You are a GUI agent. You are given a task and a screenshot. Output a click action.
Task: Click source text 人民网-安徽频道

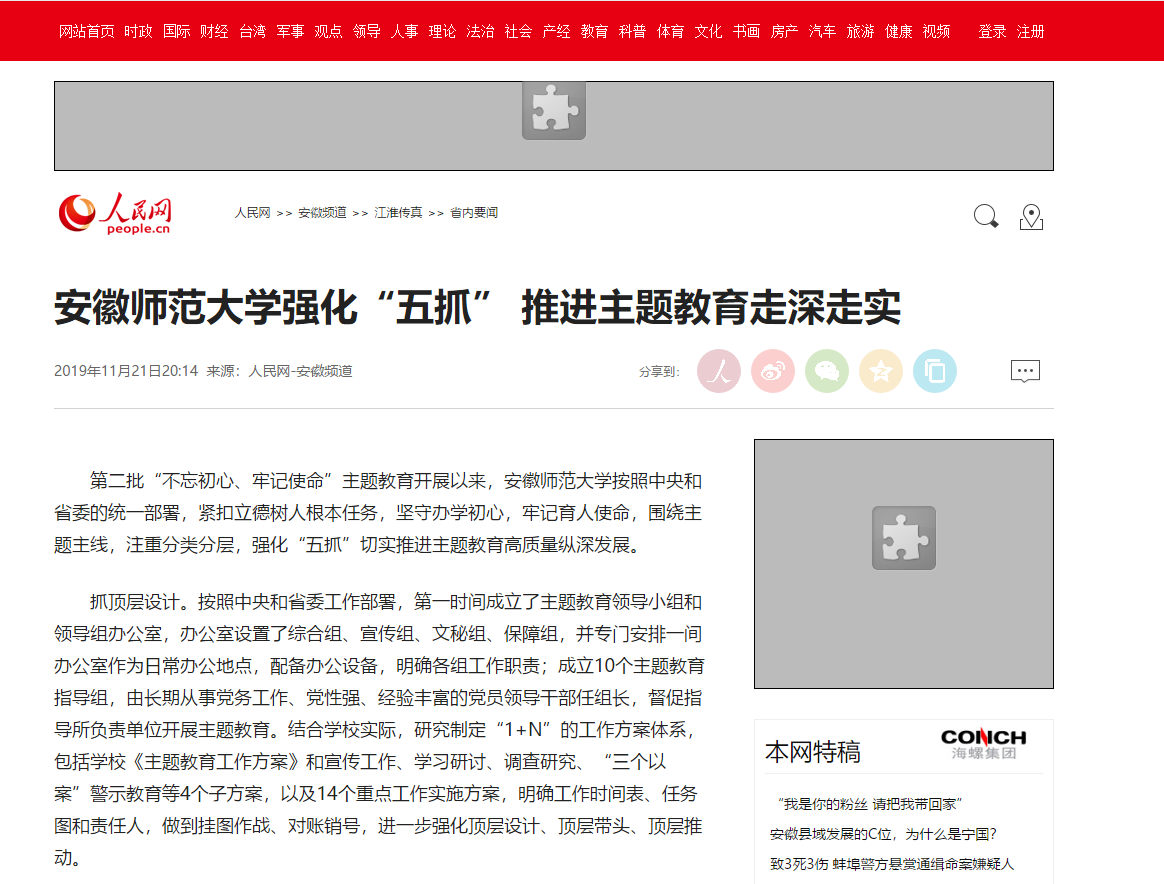pyautogui.click(x=300, y=371)
